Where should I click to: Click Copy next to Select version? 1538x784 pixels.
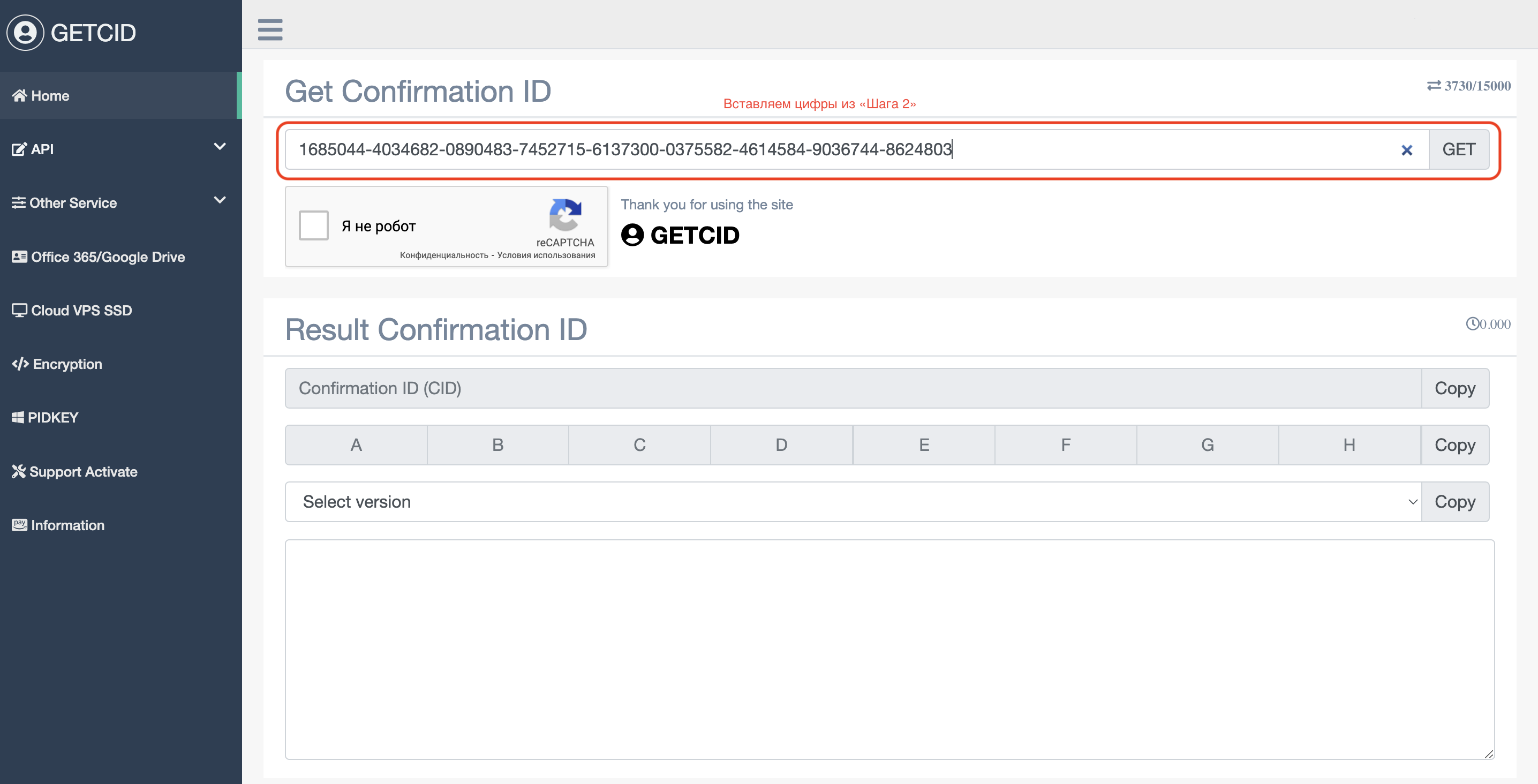click(1455, 502)
